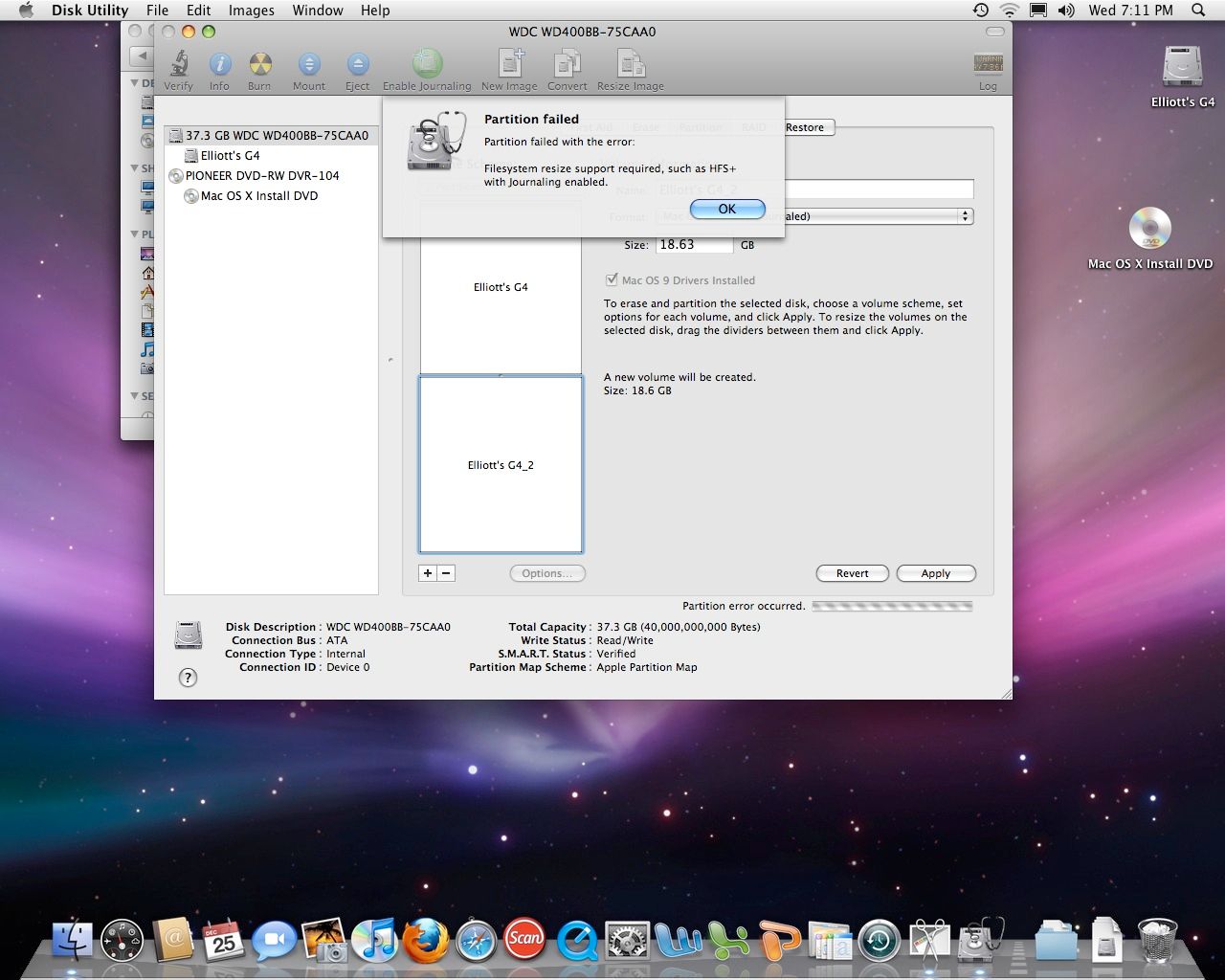
Task: Open iPhoto in the Dock
Action: pos(324,941)
